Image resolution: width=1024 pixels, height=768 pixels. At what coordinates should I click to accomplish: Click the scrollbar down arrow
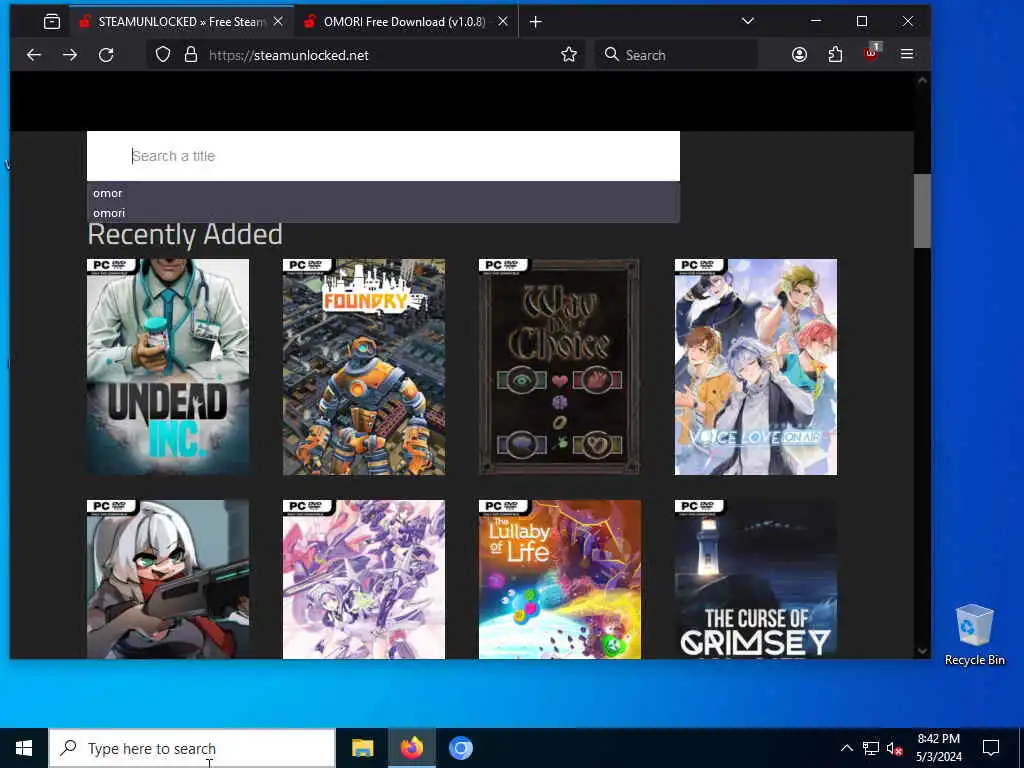point(922,650)
